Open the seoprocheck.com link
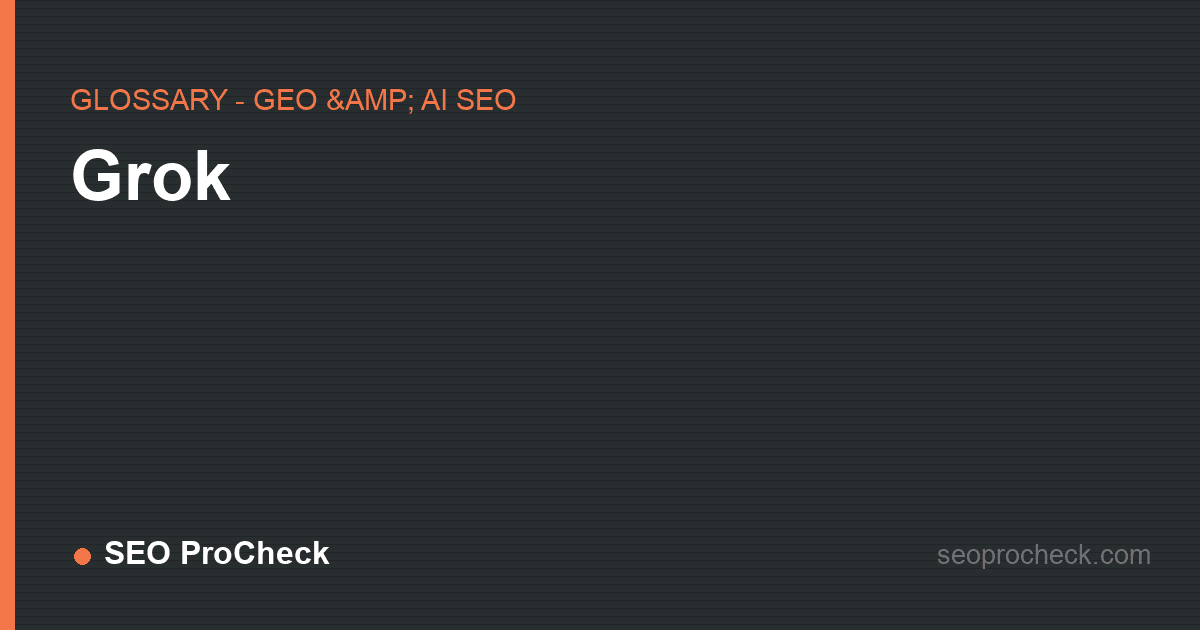Viewport: 1200px width, 630px height. pos(1044,555)
